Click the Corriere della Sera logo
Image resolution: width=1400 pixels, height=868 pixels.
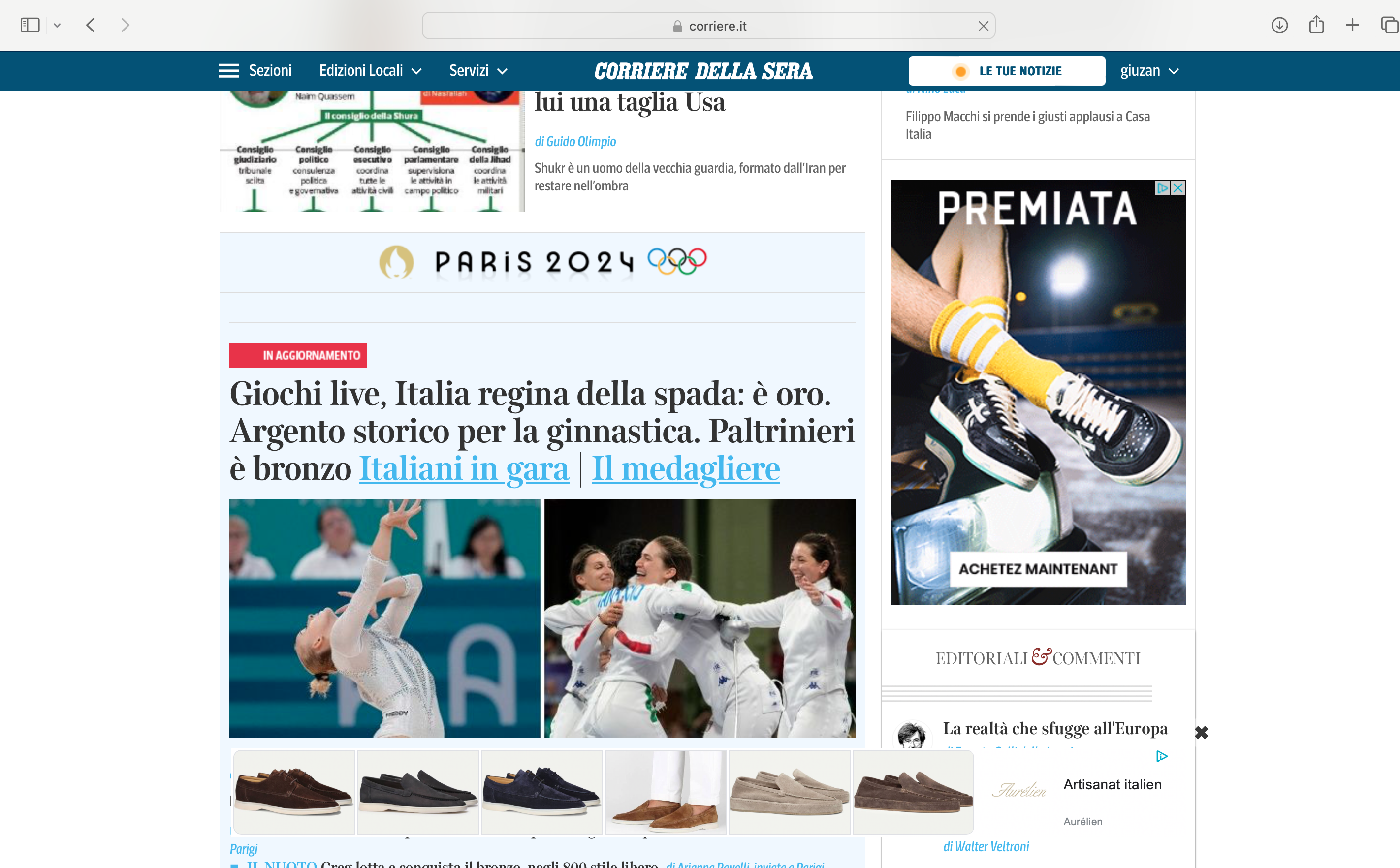[703, 71]
